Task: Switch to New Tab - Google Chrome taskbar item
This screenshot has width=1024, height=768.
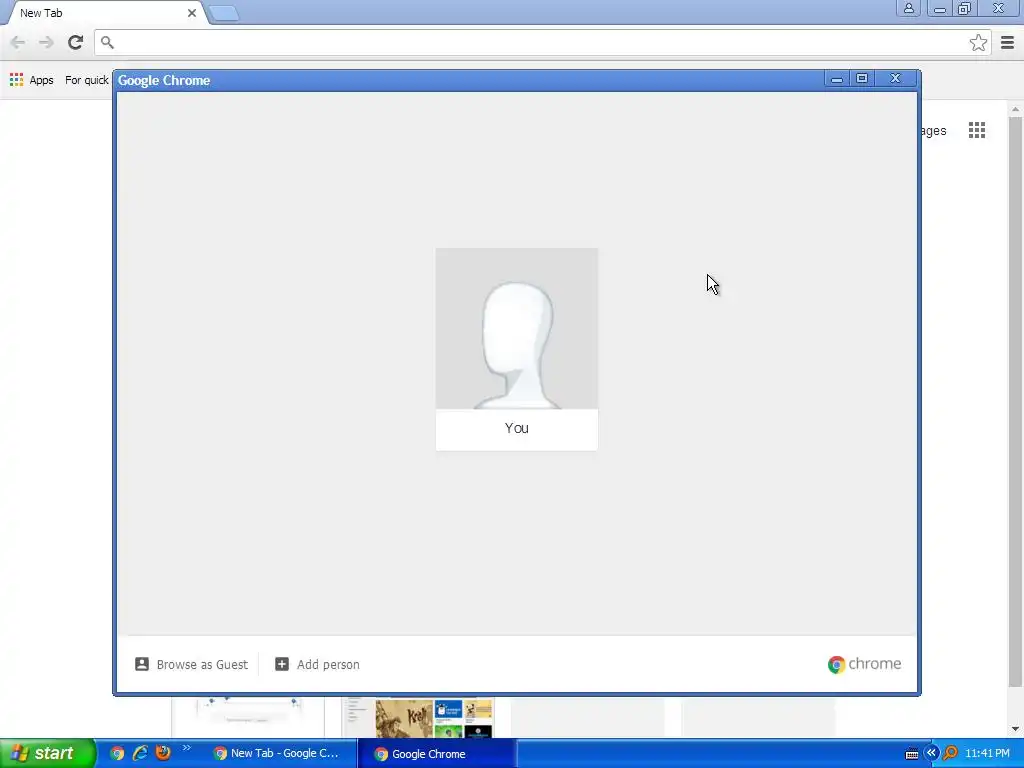Action: coord(279,754)
